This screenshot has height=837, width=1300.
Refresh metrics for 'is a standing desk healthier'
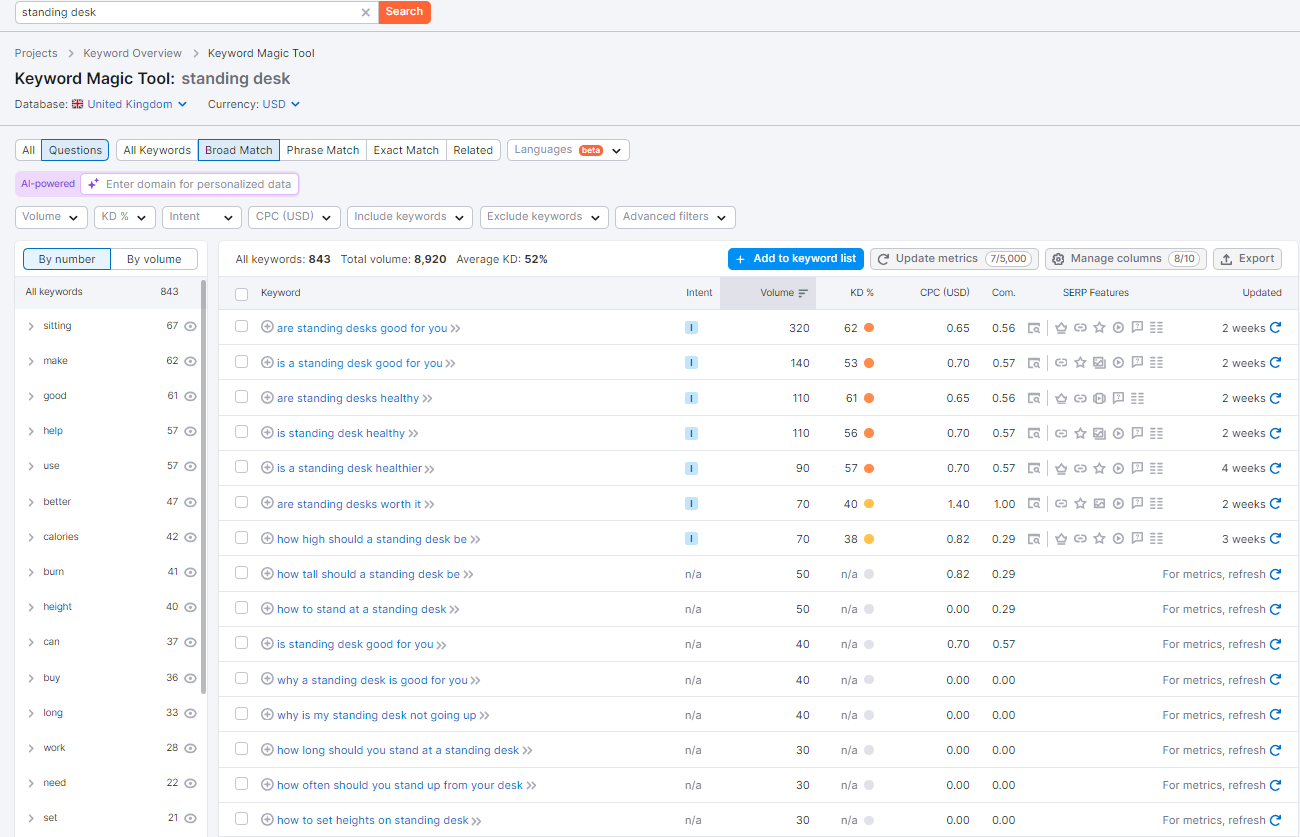(x=1275, y=468)
